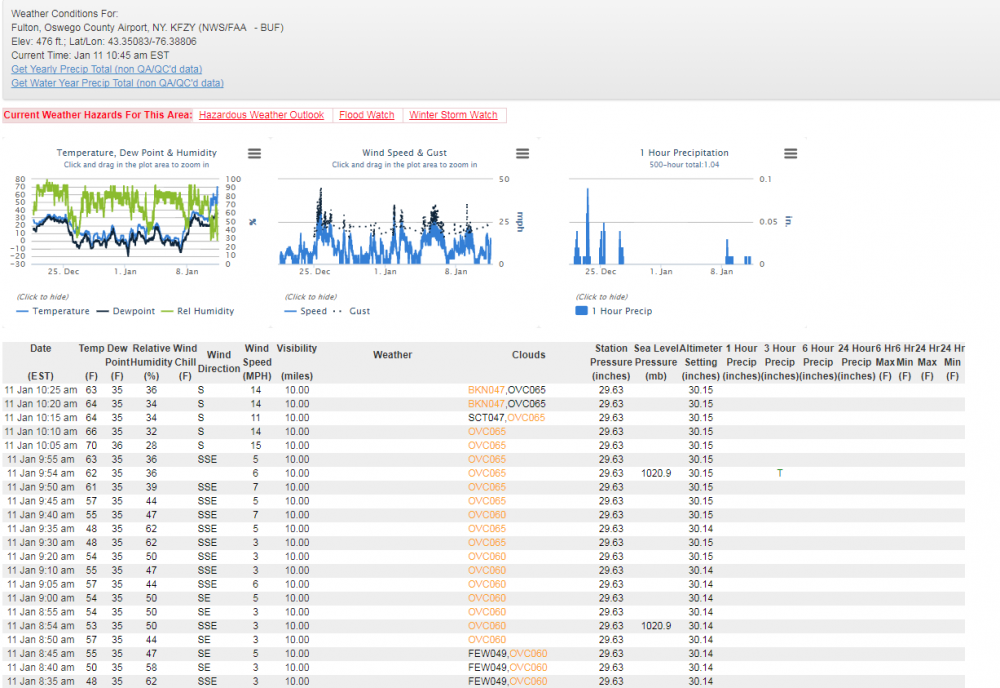Open the Temperature chart hamburger menu
Viewport: 1000px width, 688px height.
(254, 154)
